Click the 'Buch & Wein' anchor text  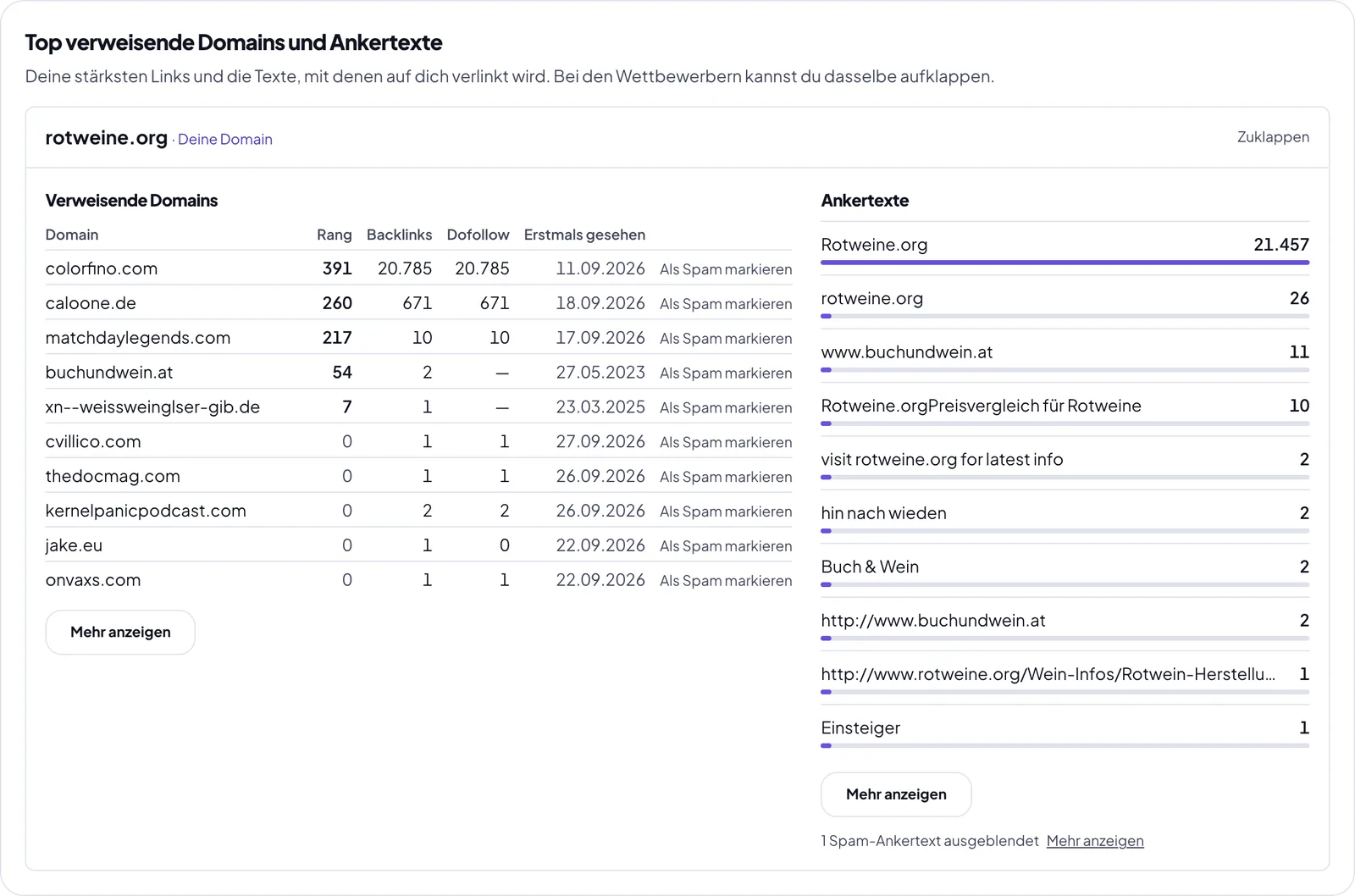[x=870, y=567]
